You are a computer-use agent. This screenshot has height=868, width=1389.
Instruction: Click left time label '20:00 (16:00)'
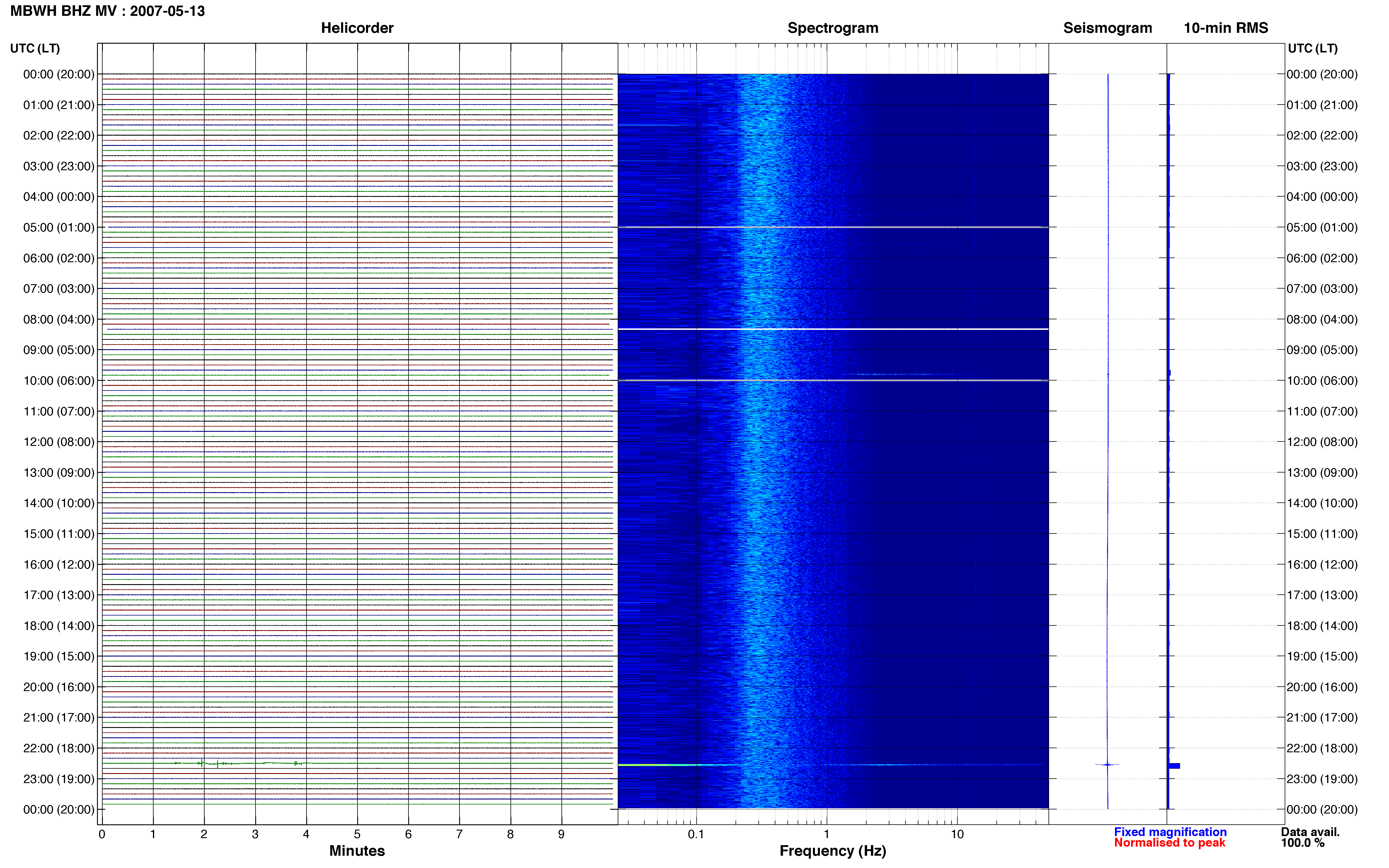(x=59, y=687)
